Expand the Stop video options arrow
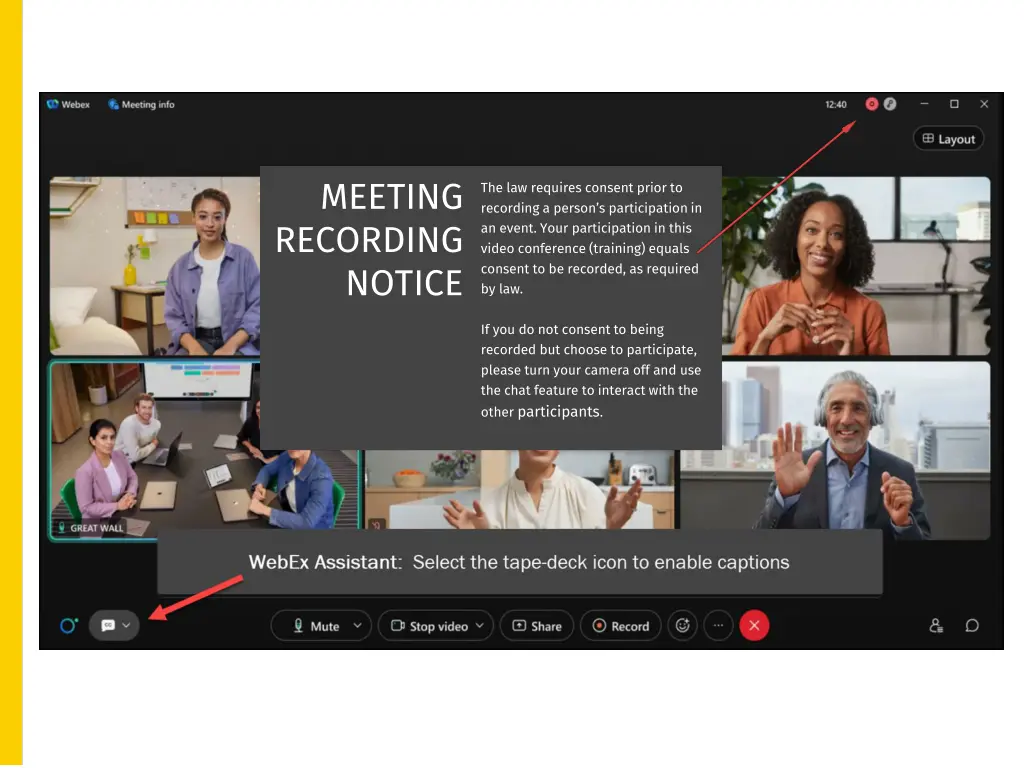Screen dimensions: 1024x768 (480, 626)
